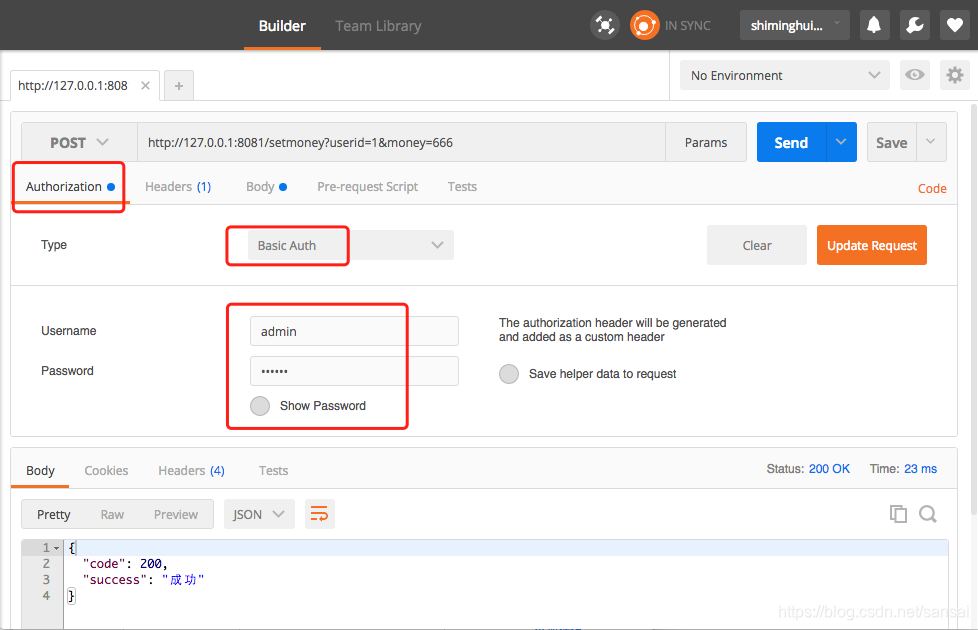Switch to the Team Library tab
Image resolution: width=978 pixels, height=630 pixels.
tap(378, 26)
